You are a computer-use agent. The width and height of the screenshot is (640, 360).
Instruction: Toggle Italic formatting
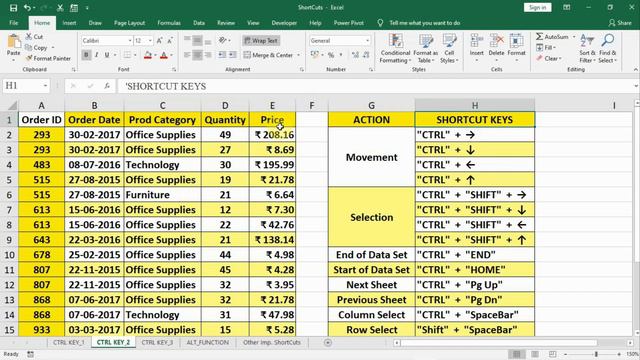(97, 55)
